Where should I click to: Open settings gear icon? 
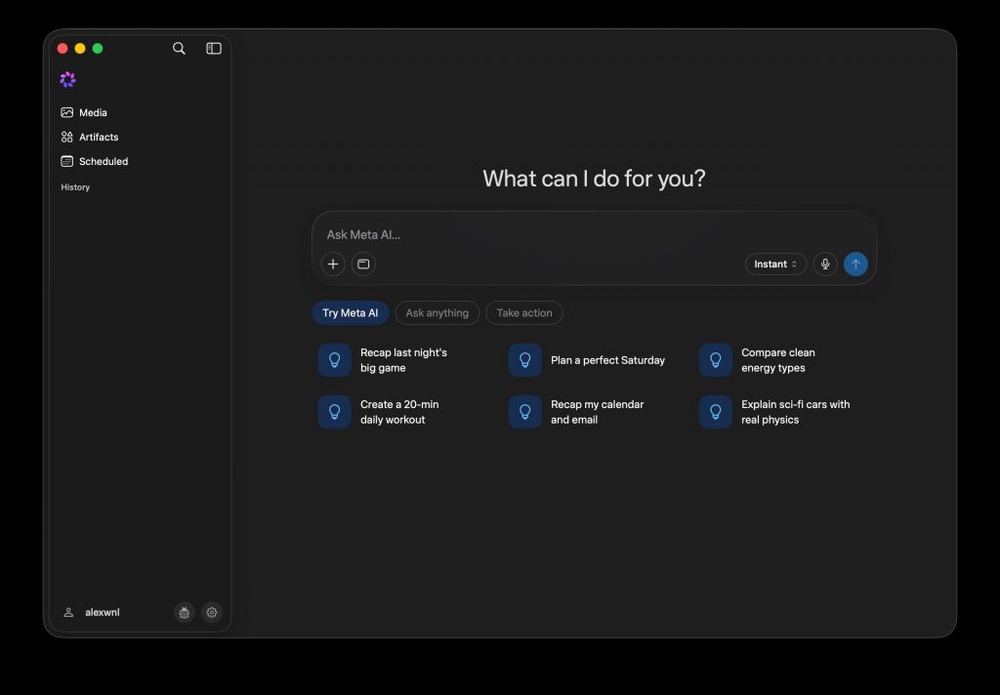(x=212, y=612)
